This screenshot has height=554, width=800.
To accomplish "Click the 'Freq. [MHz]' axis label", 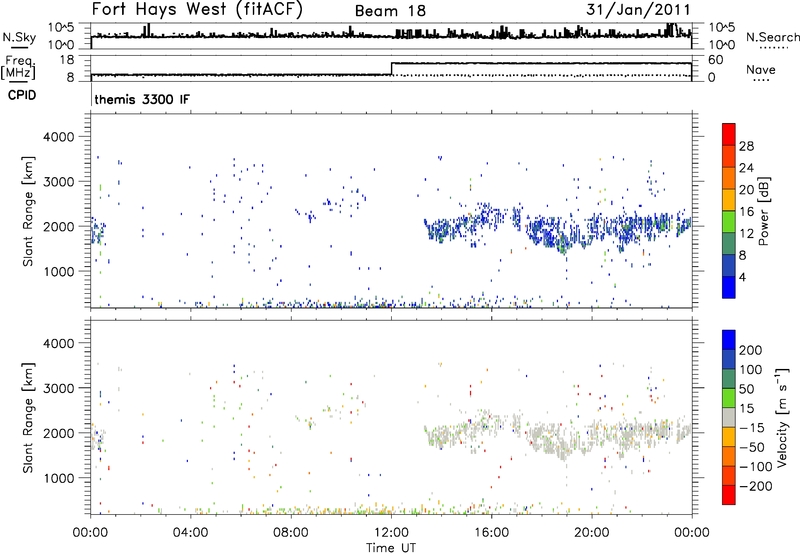I will pos(18,67).
